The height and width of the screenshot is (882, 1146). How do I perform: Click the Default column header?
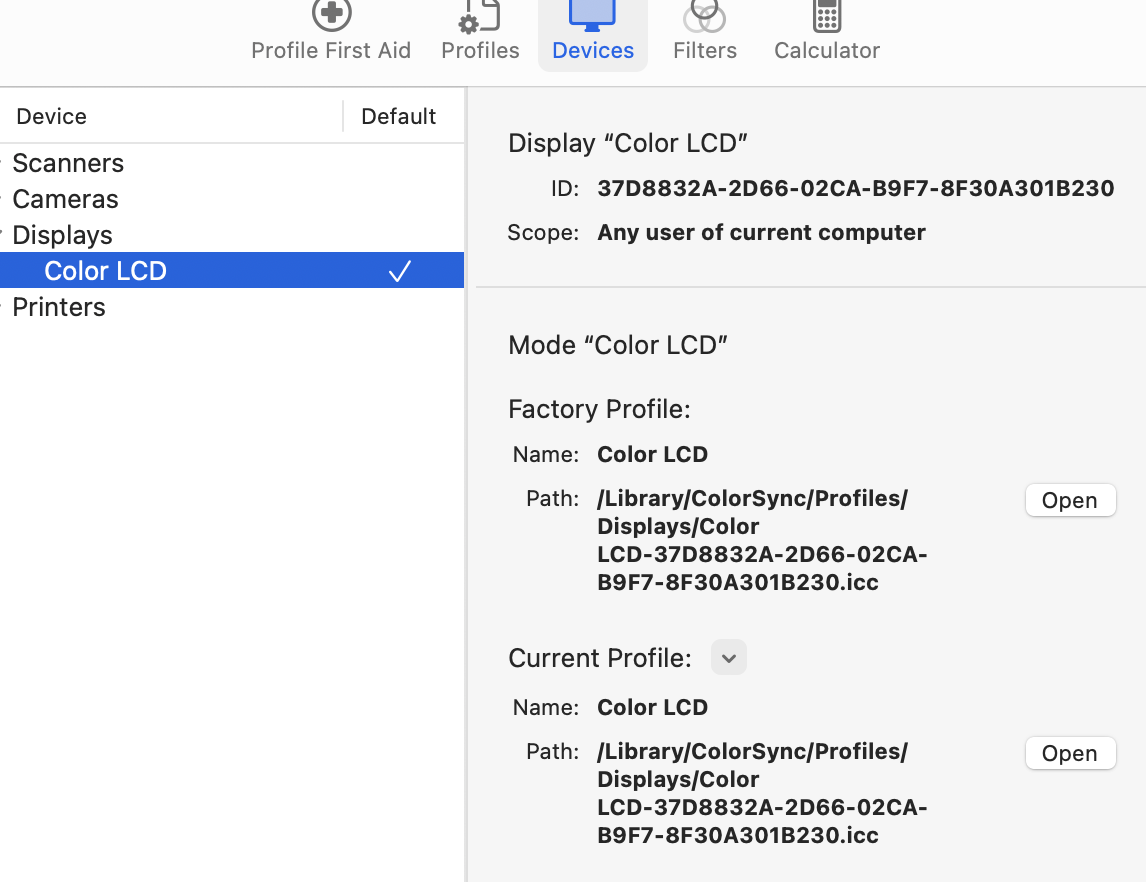coord(399,116)
